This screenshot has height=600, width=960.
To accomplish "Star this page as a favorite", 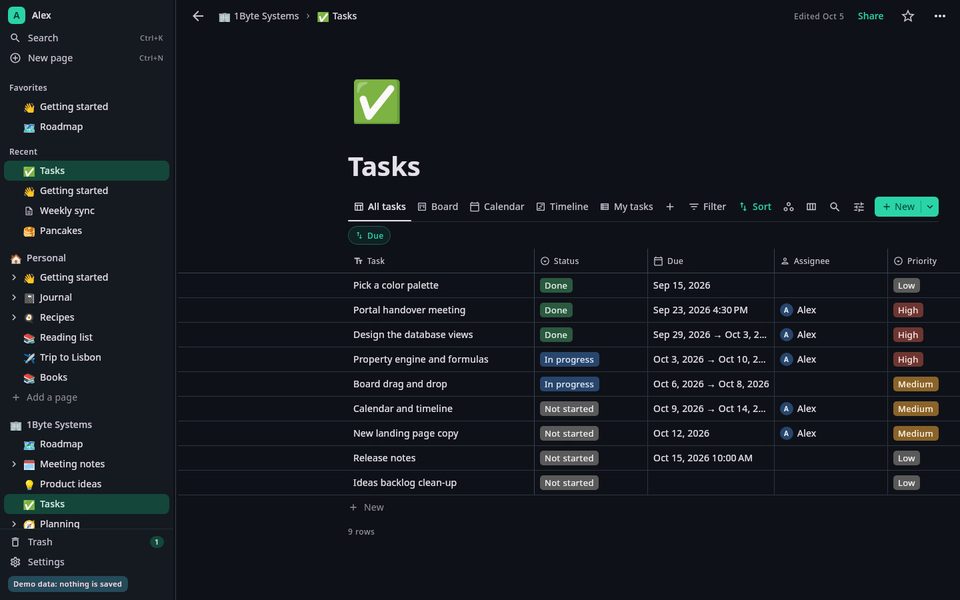I will pyautogui.click(x=908, y=16).
